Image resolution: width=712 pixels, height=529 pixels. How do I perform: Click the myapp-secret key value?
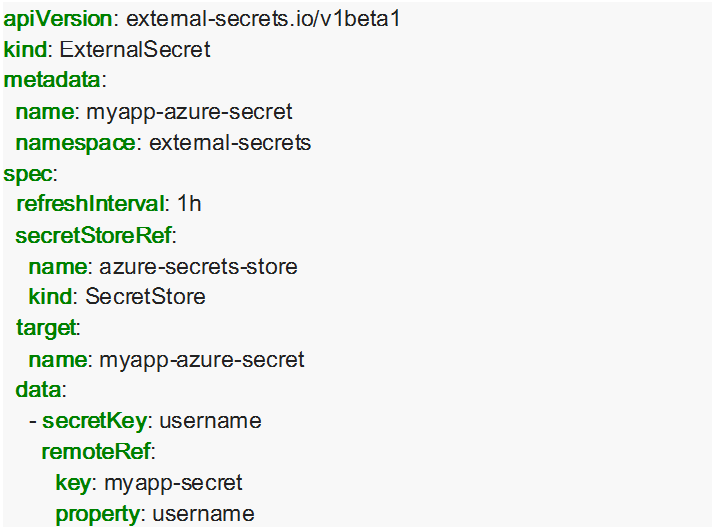click(173, 483)
